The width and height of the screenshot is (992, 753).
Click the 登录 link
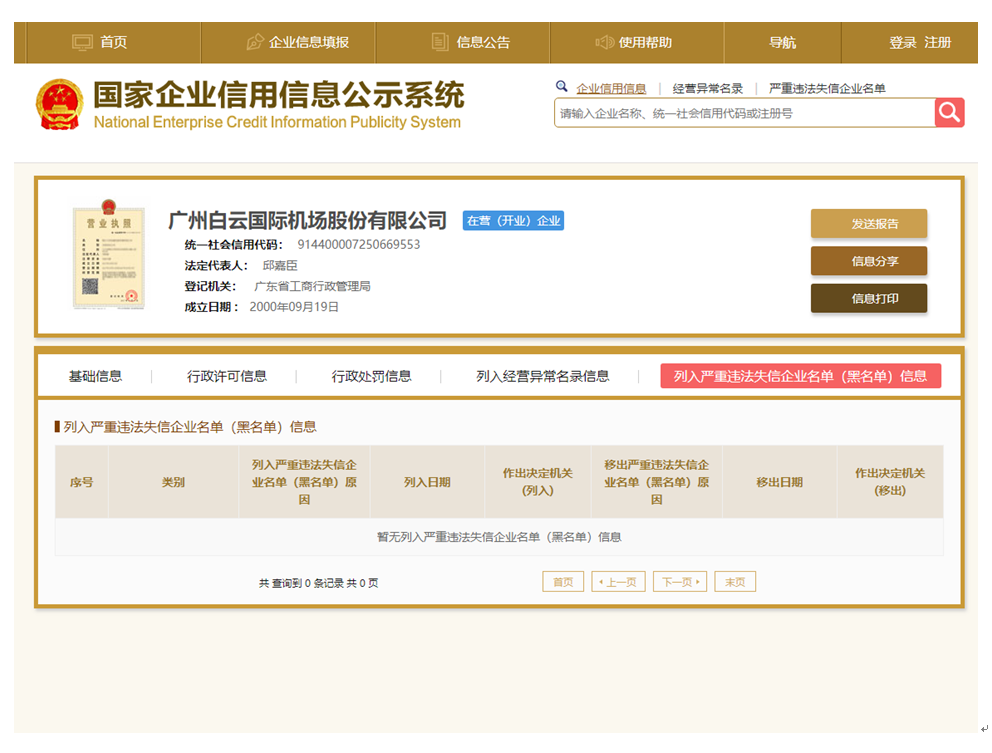click(x=903, y=42)
